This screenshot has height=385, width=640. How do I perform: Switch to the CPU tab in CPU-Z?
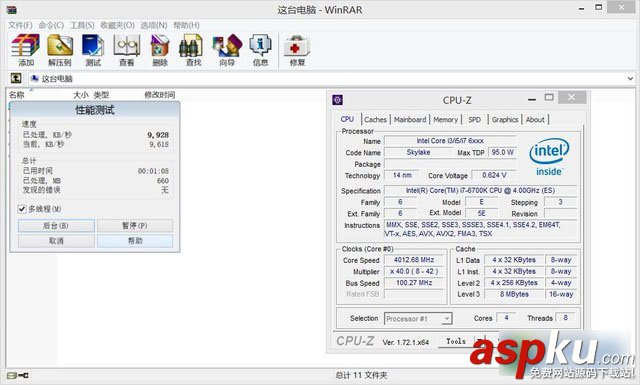click(x=347, y=119)
